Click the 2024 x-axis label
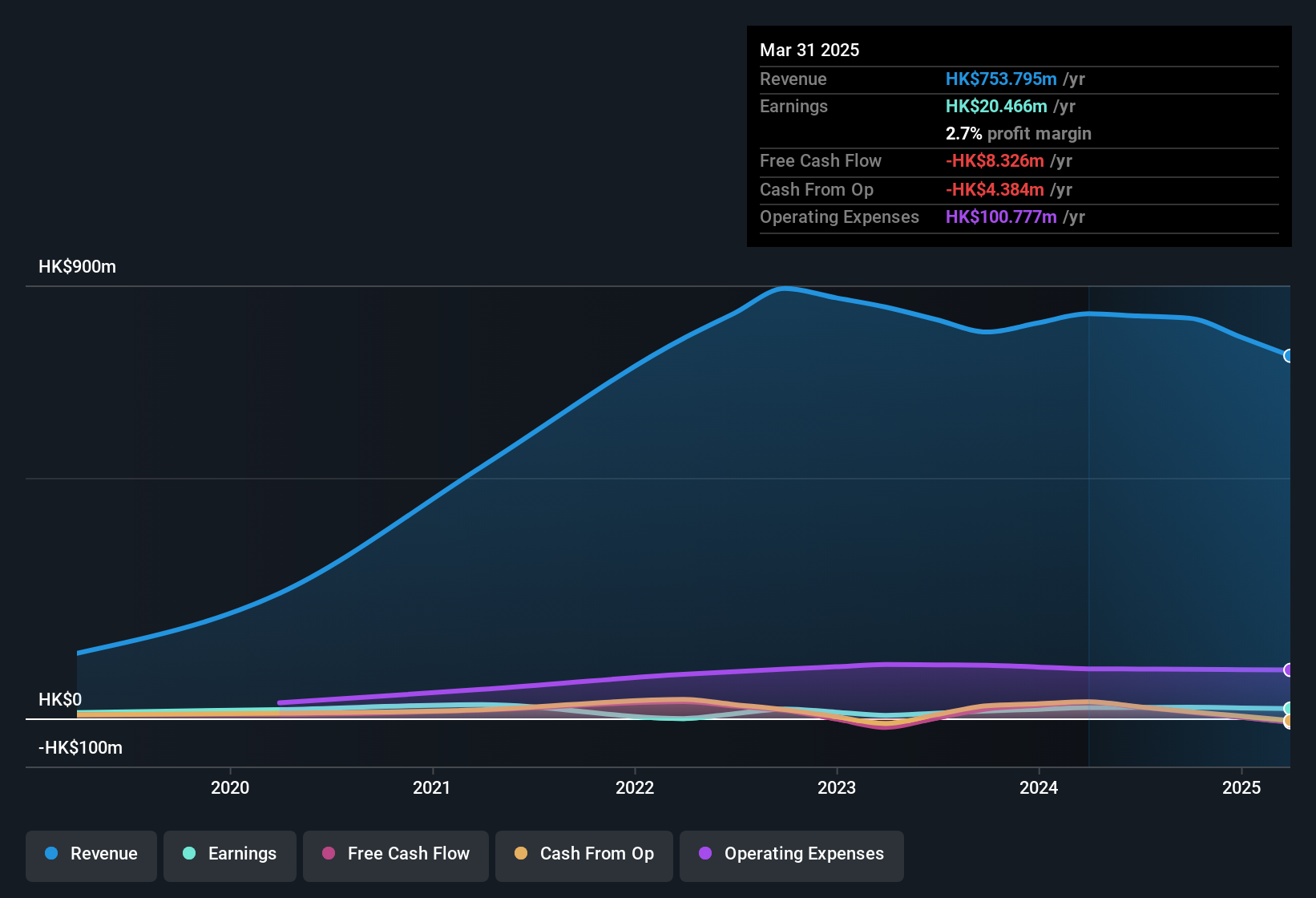The width and height of the screenshot is (1316, 898). pos(1039,787)
